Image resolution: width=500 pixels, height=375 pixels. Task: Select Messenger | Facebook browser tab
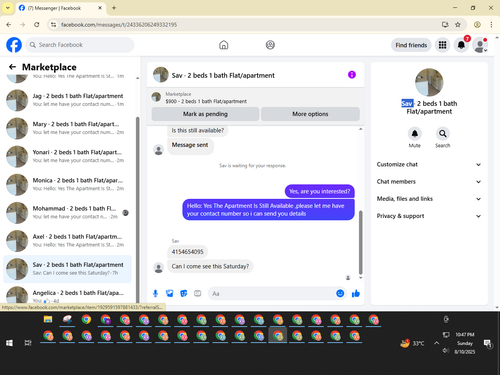(x=61, y=8)
